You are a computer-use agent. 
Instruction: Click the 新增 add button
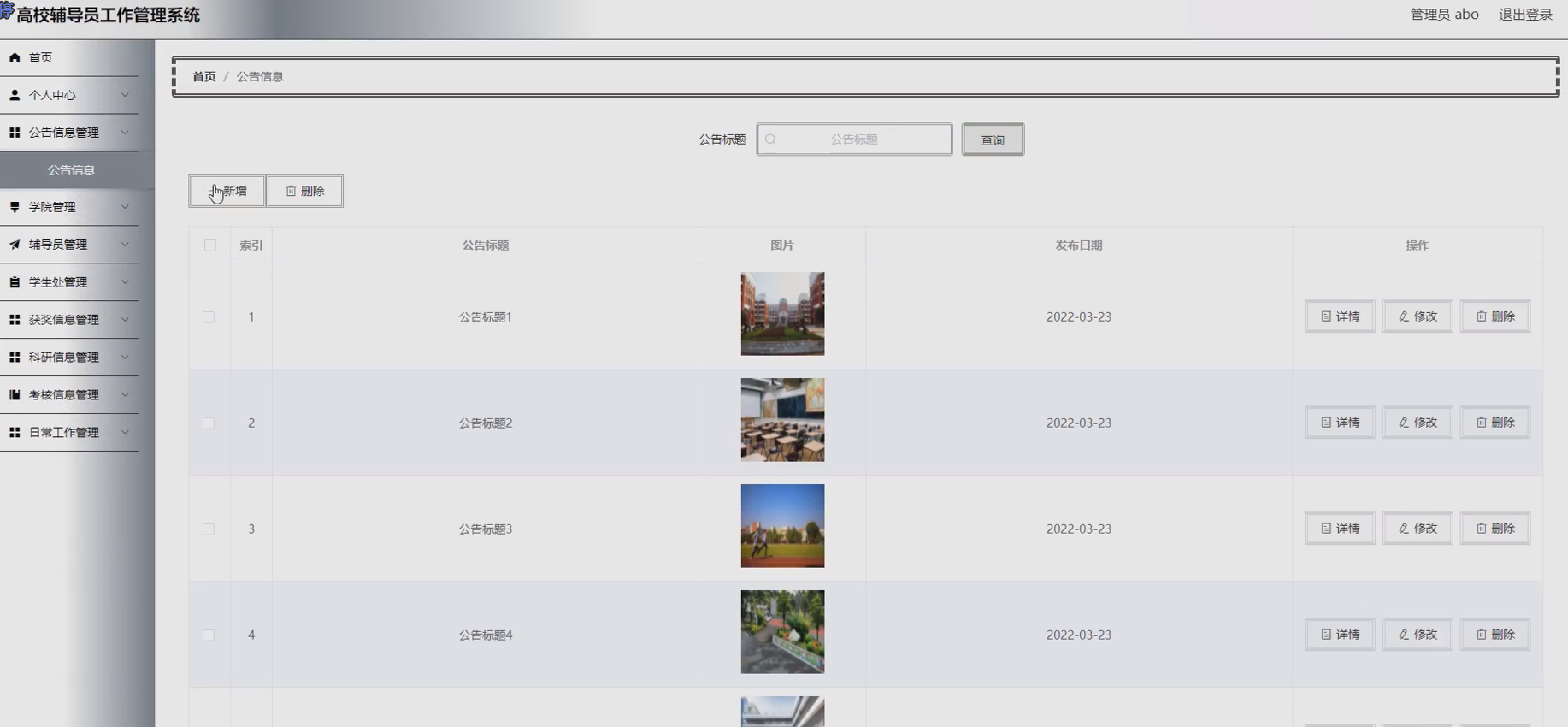coord(227,191)
